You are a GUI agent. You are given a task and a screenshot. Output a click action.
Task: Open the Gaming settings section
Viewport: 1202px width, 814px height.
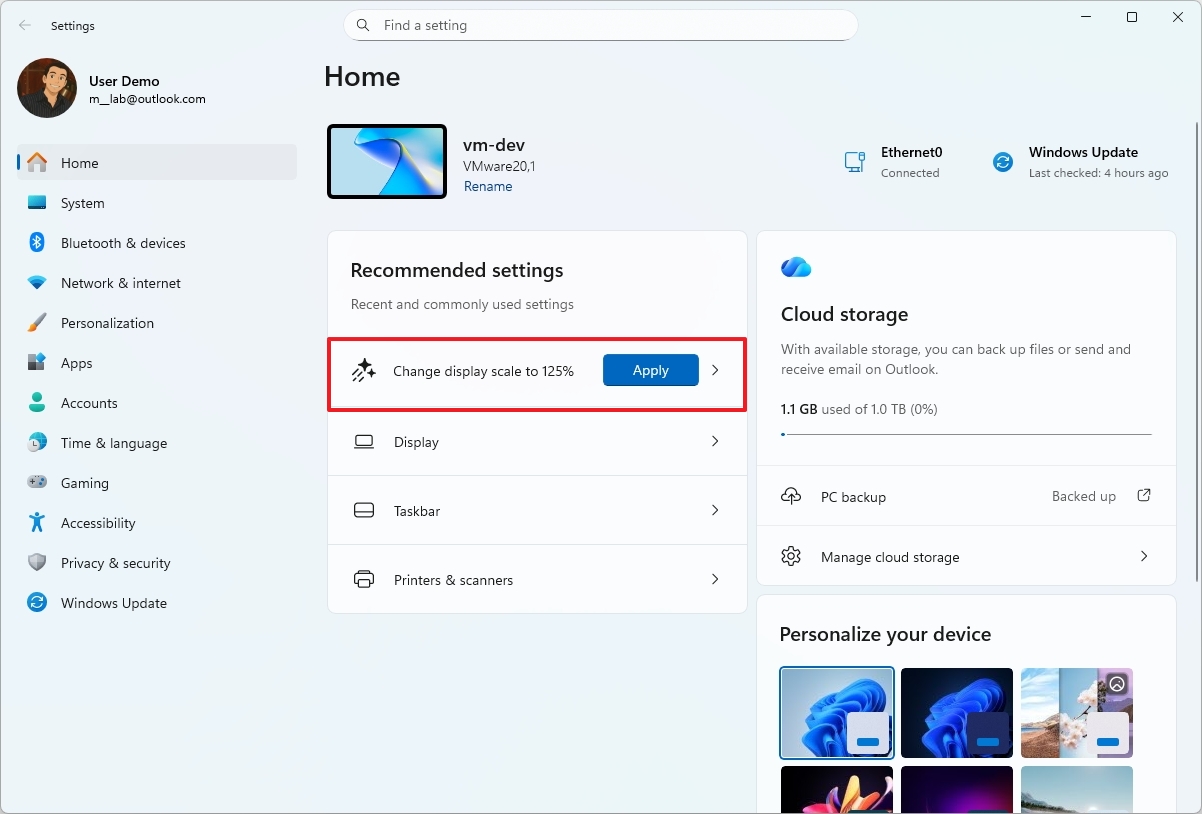point(38,483)
